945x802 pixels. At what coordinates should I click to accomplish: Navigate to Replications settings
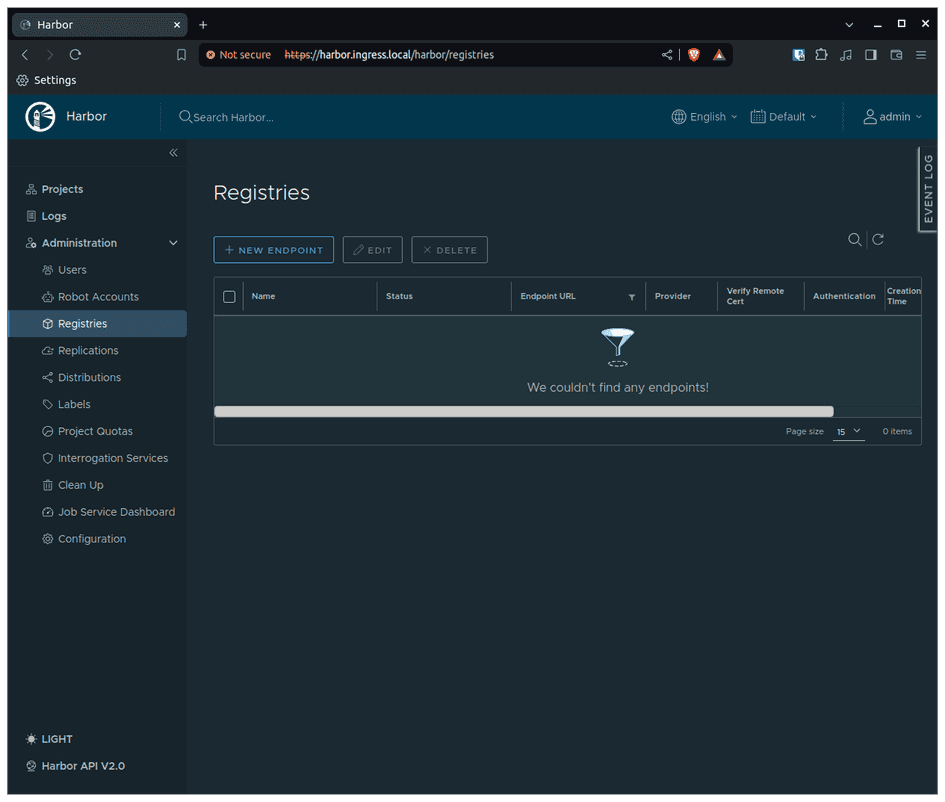(87, 350)
